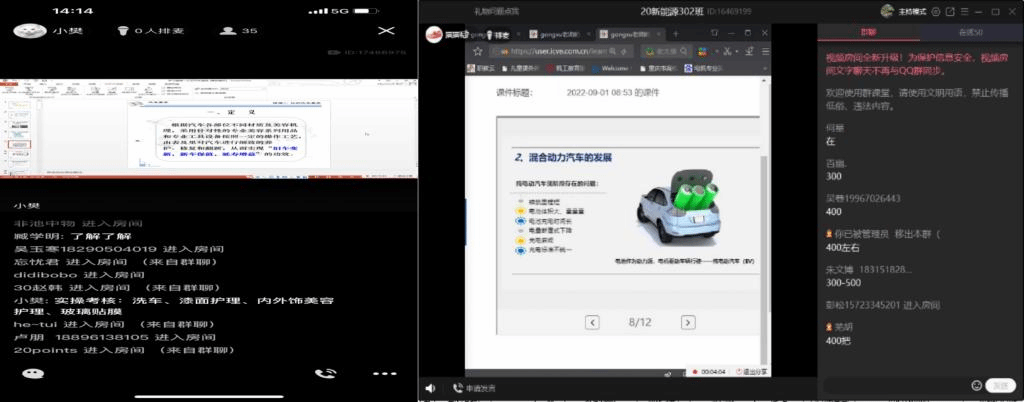Click the 礼物问题点我 gift help link

(497, 12)
